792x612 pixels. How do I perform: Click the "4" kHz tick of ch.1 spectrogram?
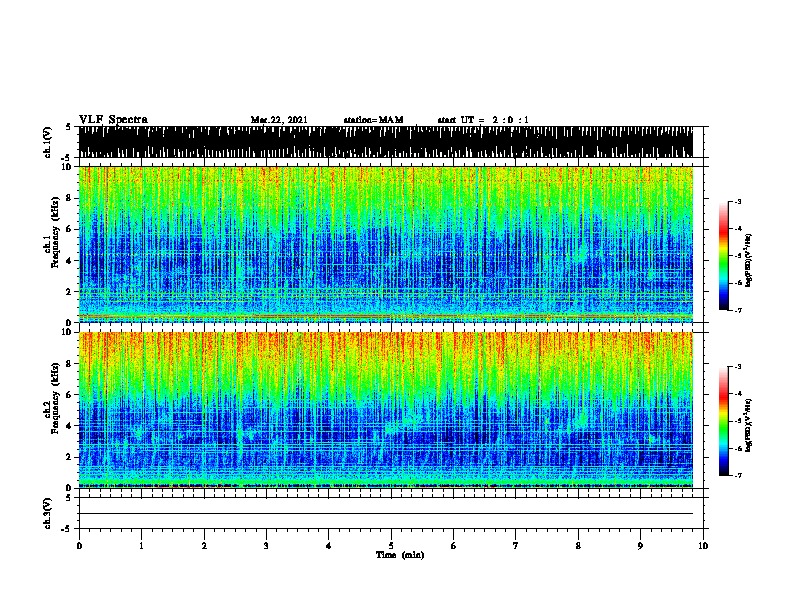click(70, 261)
